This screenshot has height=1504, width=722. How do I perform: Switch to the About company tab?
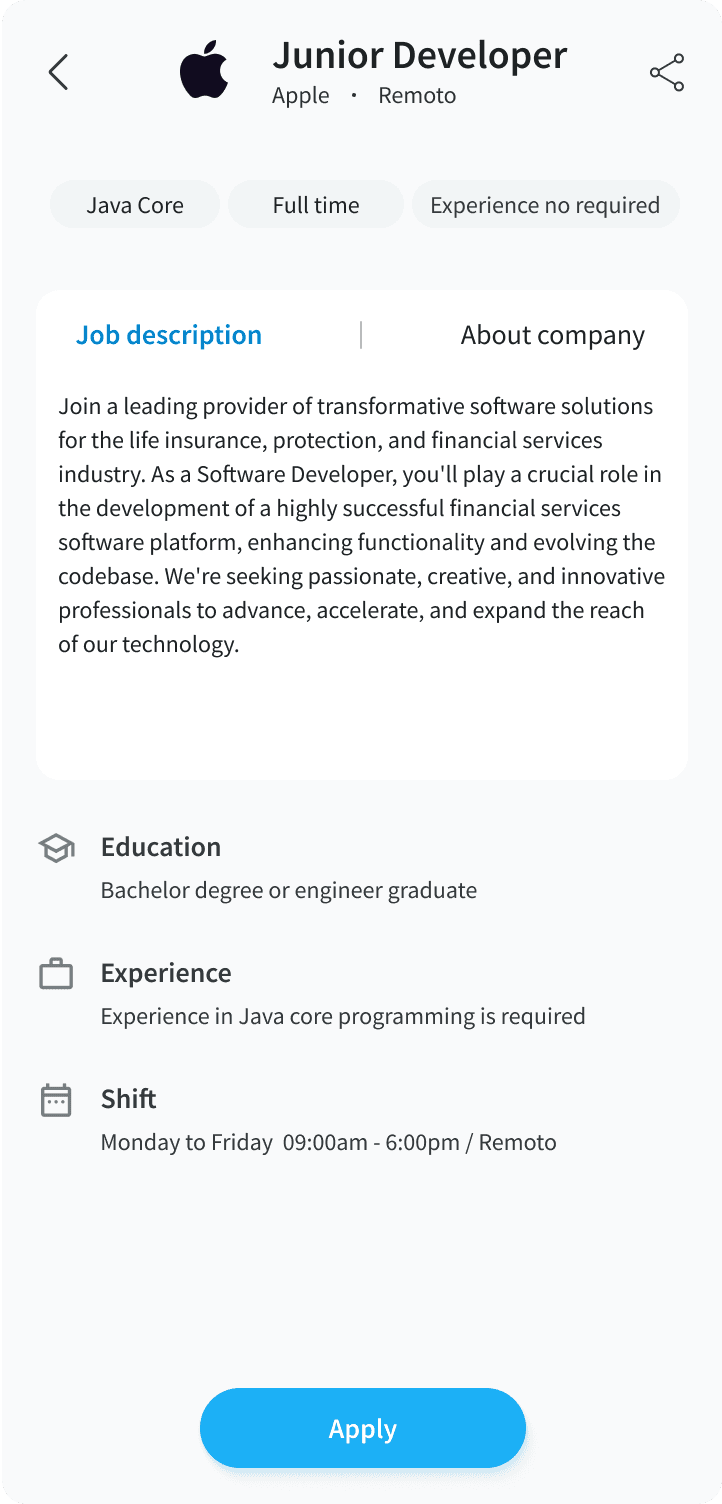pos(552,334)
